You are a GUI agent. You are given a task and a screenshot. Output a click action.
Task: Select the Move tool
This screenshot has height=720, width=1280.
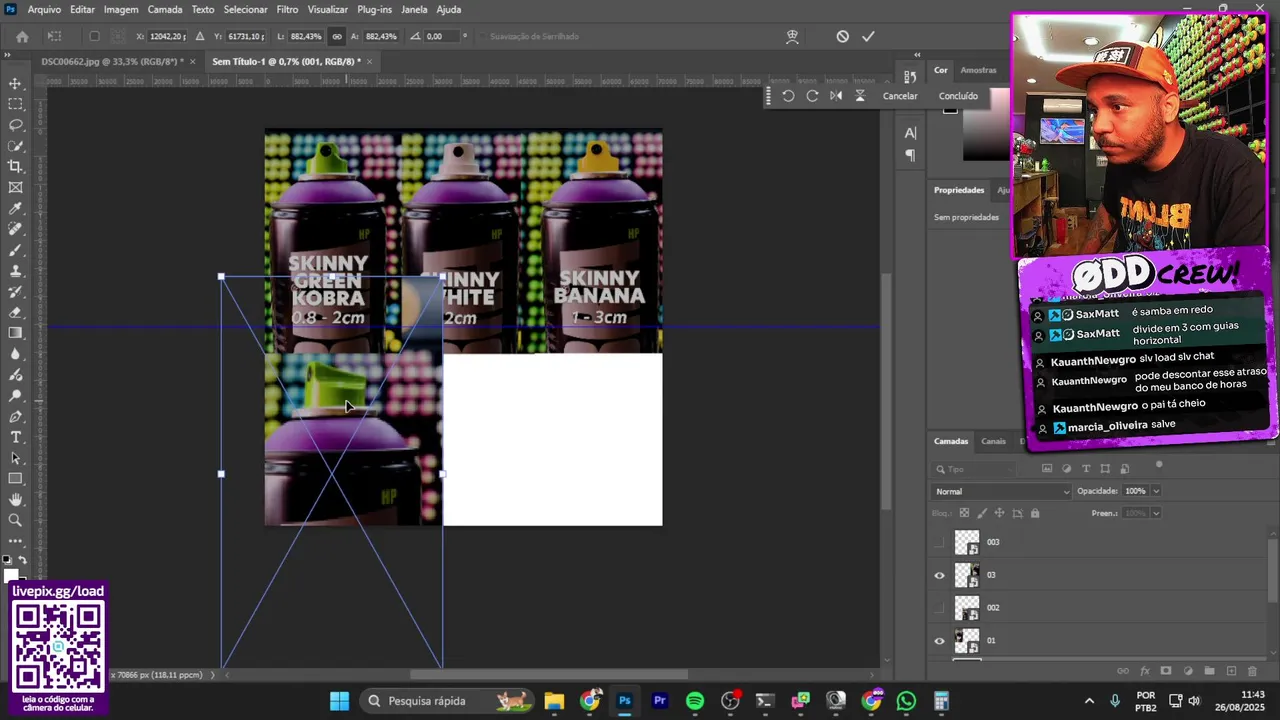15,83
